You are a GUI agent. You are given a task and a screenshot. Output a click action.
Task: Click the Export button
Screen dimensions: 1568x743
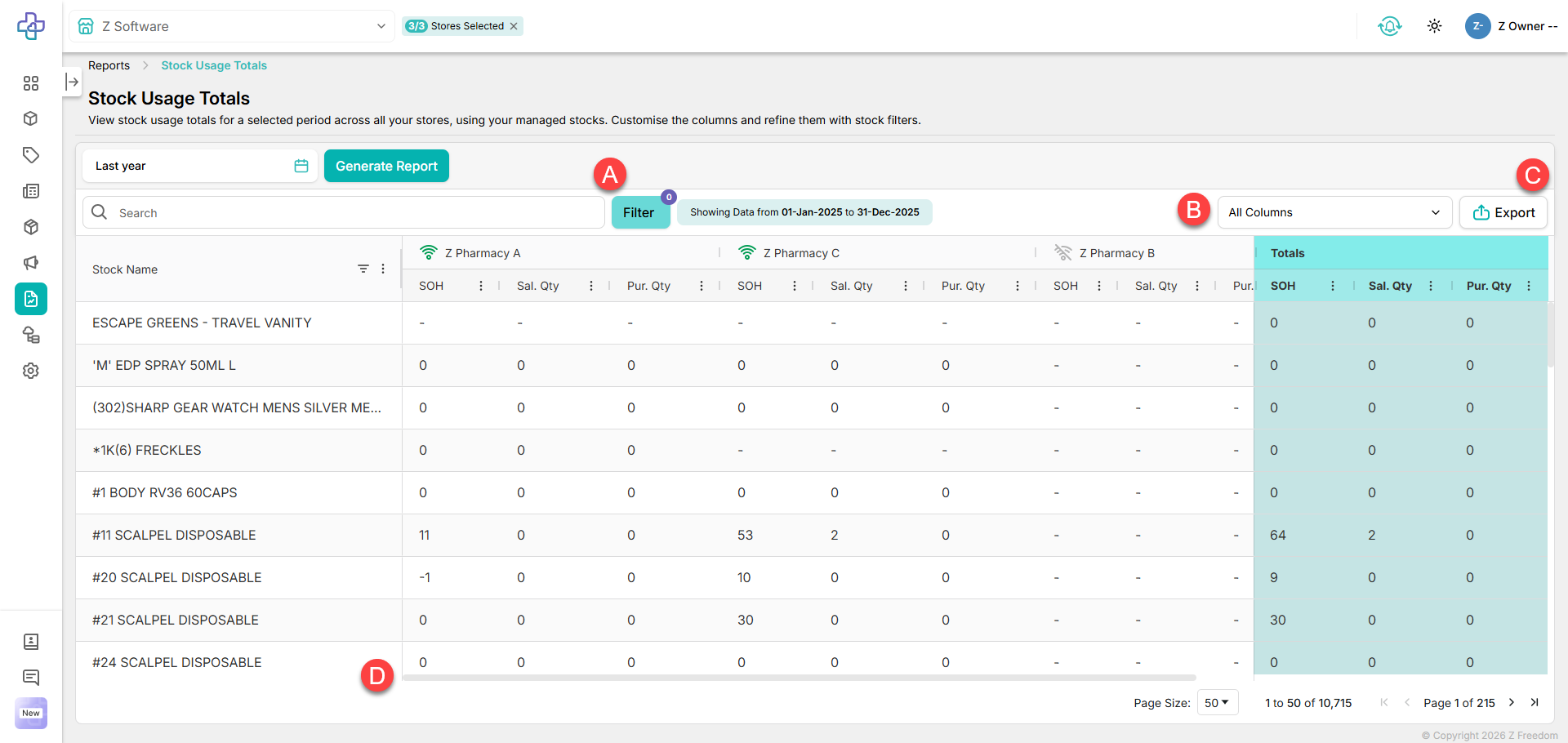click(x=1503, y=212)
